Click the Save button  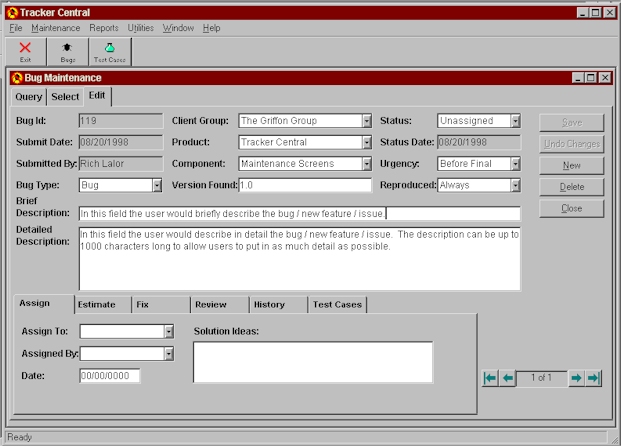click(x=572, y=123)
